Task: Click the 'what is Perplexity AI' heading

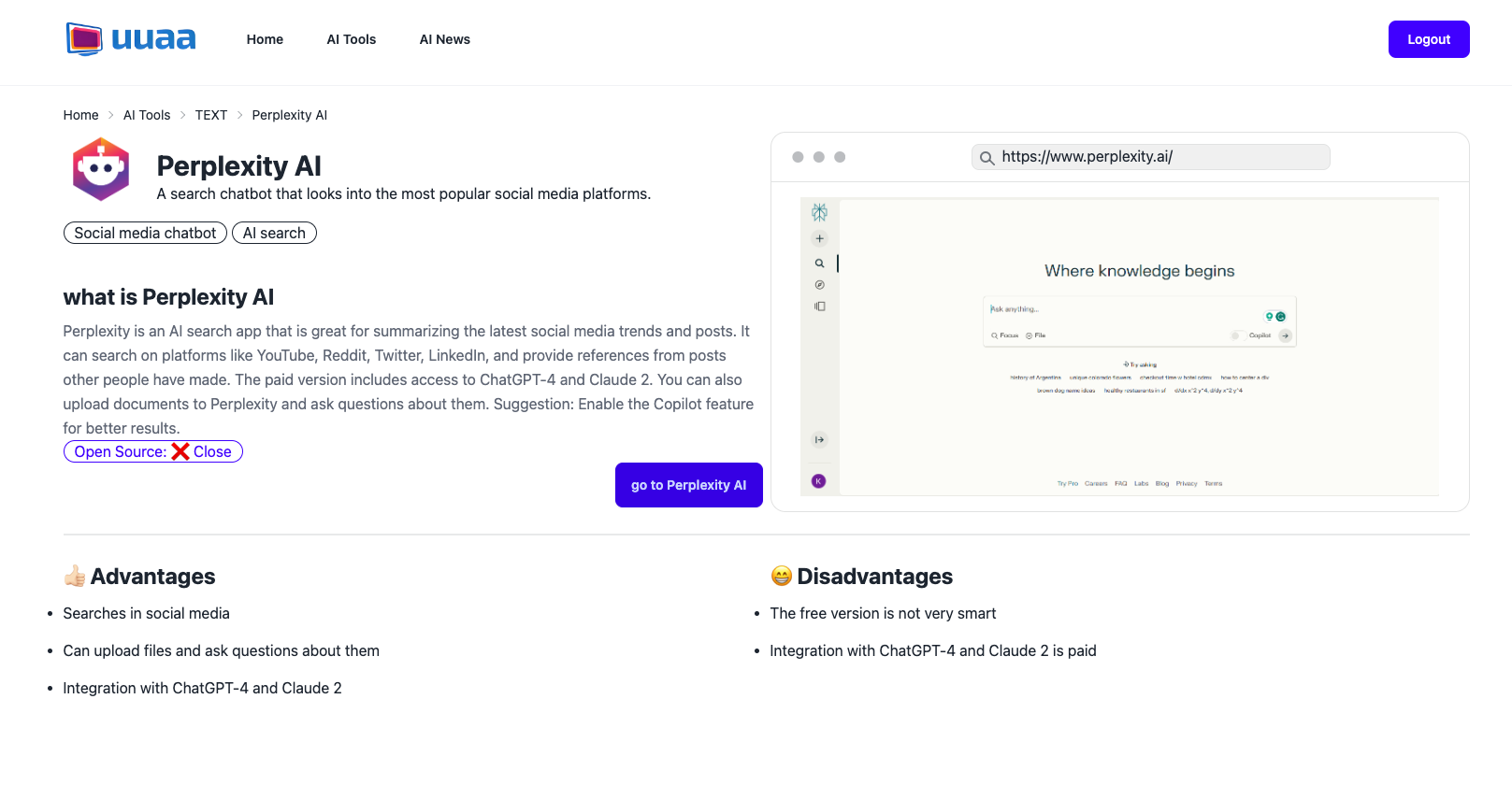Action: (168, 297)
